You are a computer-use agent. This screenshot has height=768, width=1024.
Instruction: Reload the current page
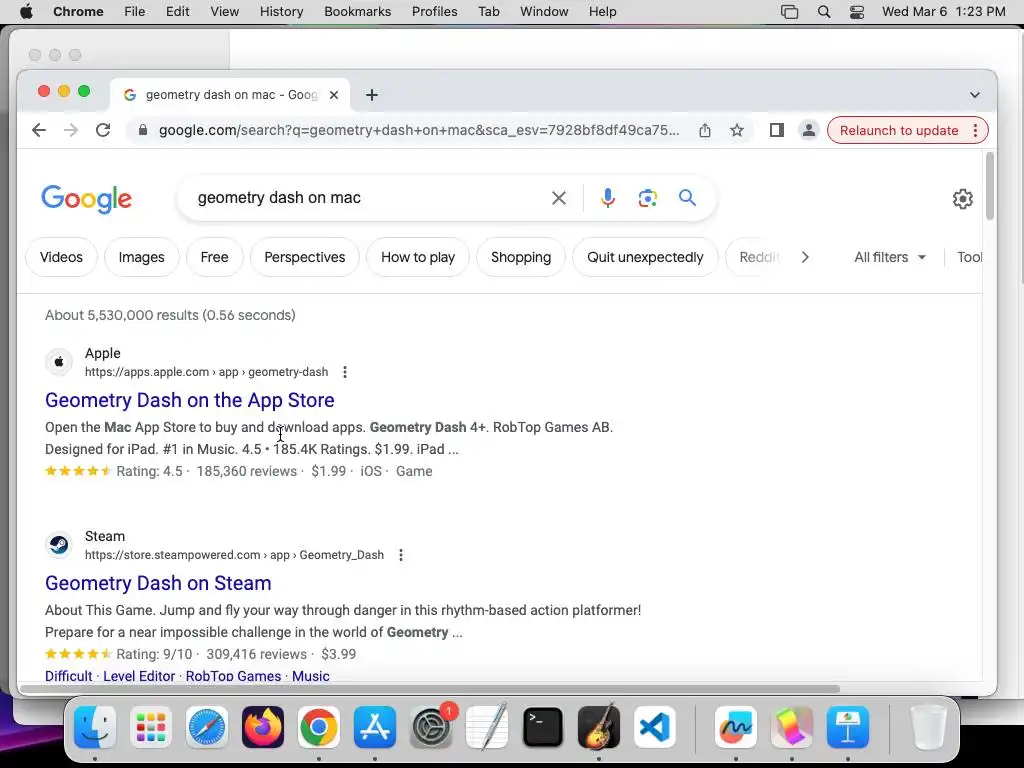tap(103, 130)
